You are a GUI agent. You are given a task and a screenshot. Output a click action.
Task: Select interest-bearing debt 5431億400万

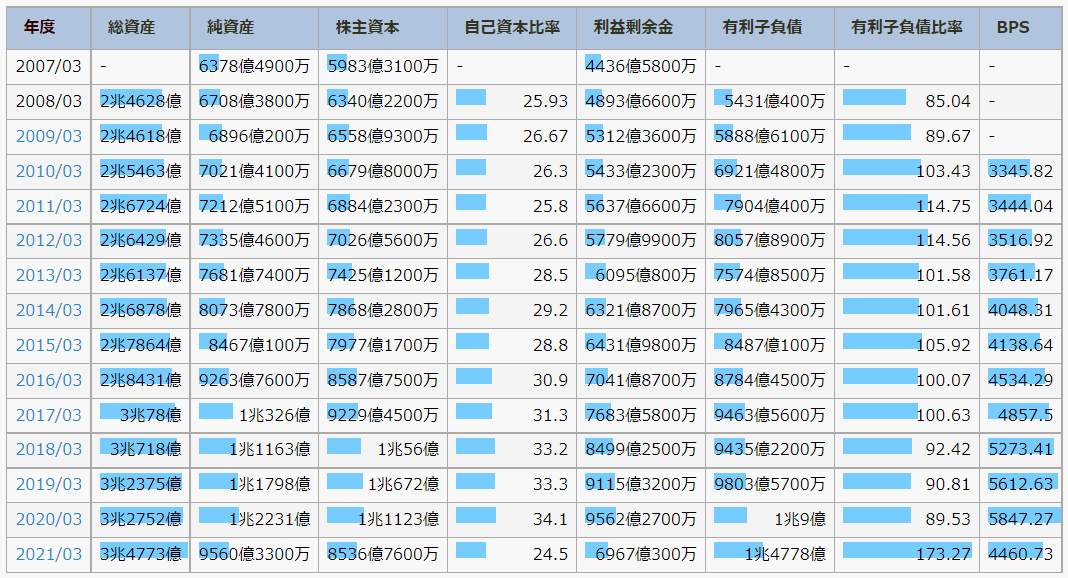click(774, 101)
